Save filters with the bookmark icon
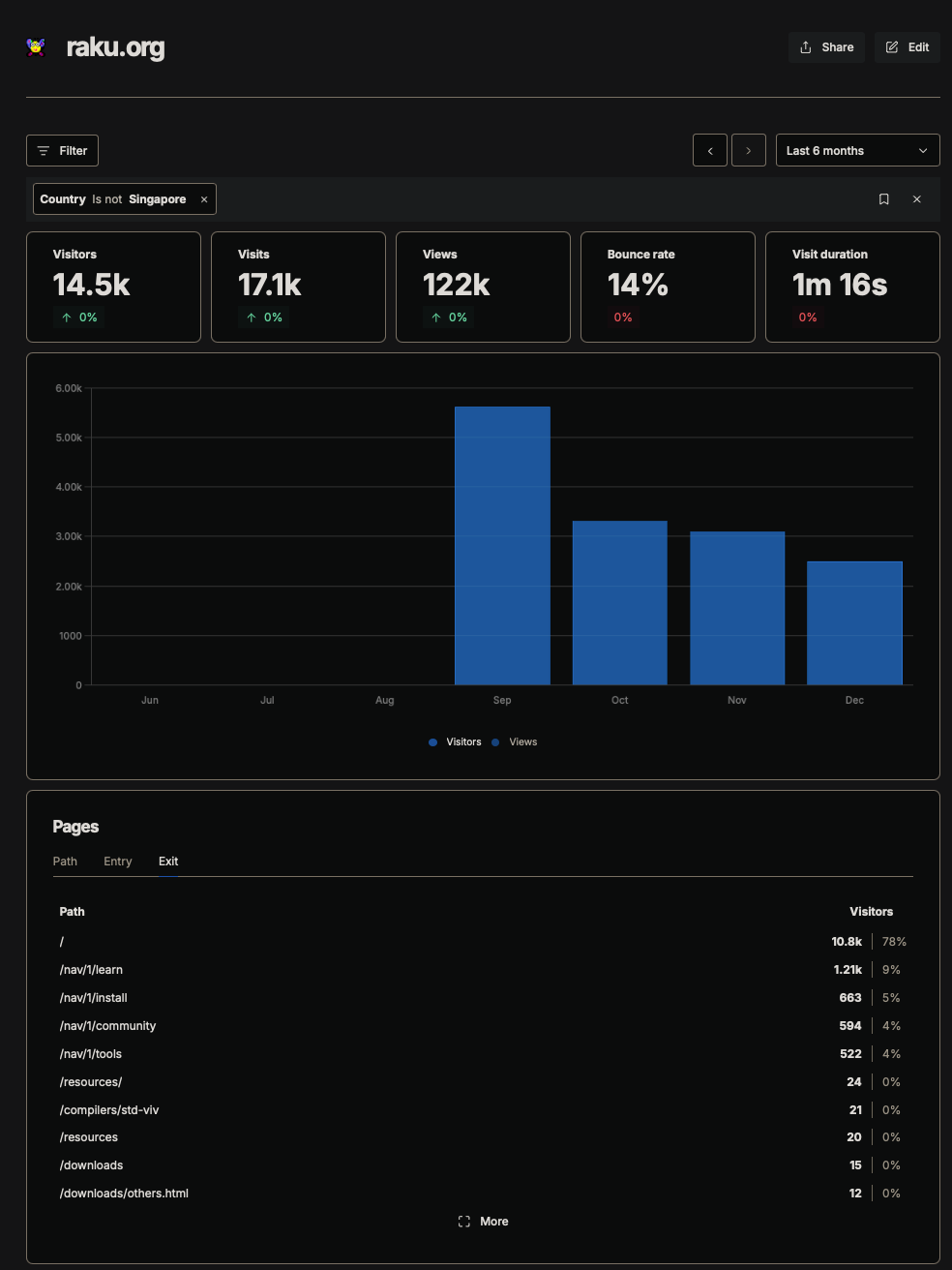952x1270 pixels. [x=883, y=199]
